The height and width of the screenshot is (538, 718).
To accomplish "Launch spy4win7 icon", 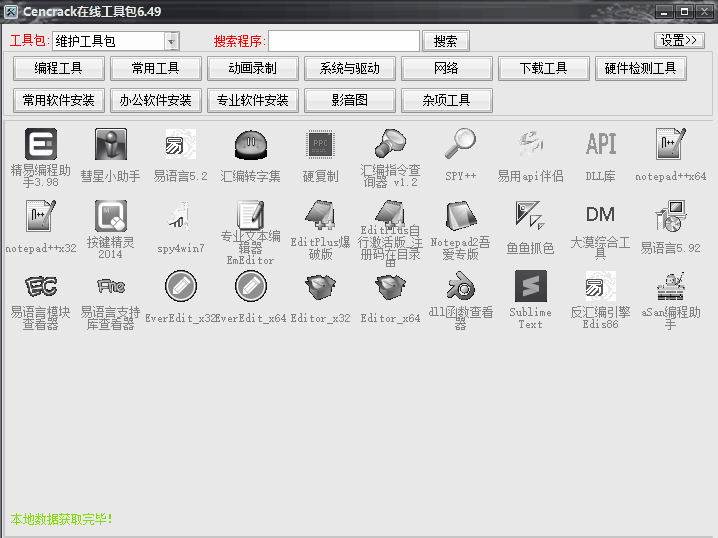I will point(180,216).
